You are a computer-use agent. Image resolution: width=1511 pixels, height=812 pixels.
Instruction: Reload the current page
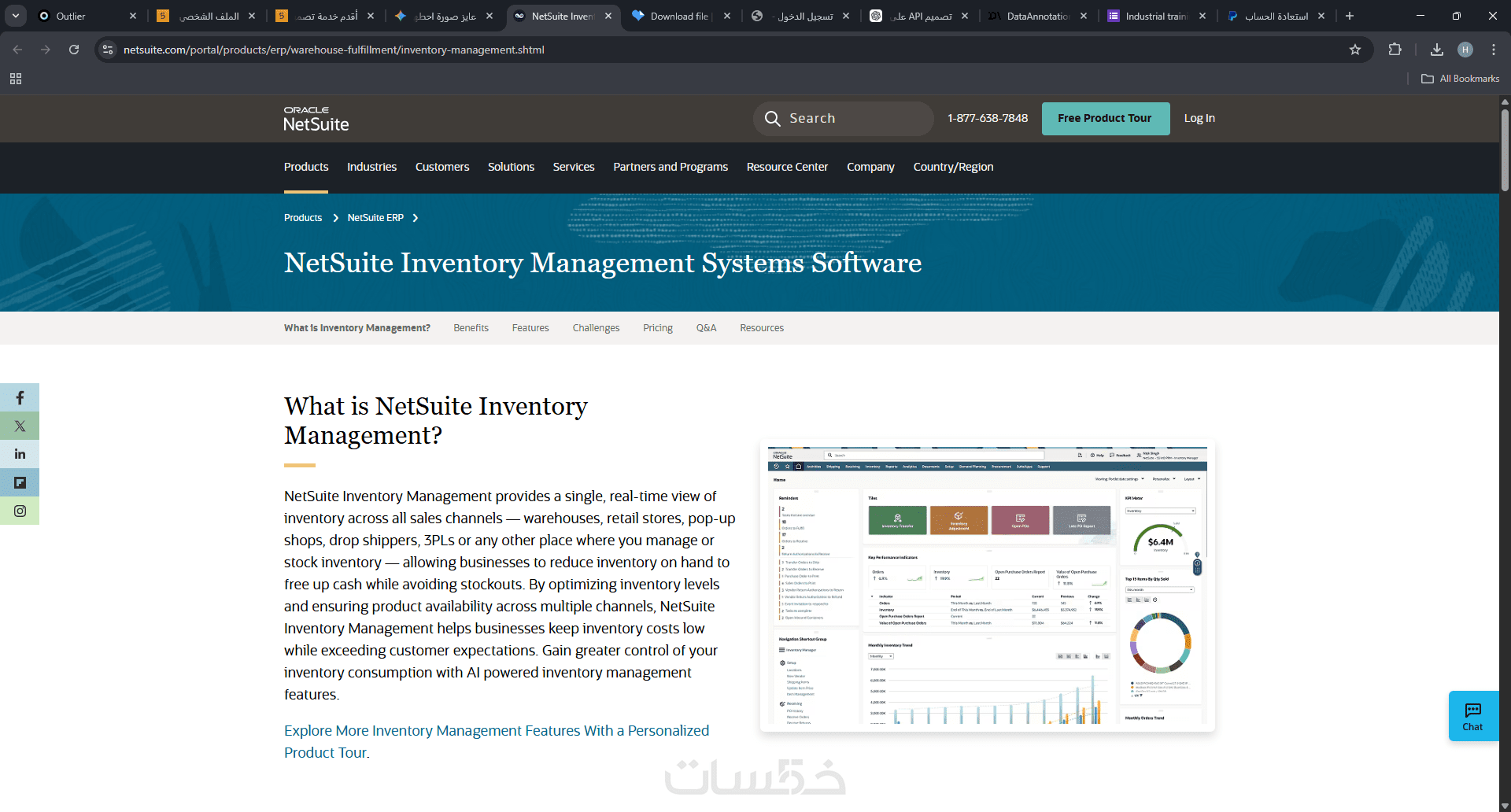tap(74, 50)
